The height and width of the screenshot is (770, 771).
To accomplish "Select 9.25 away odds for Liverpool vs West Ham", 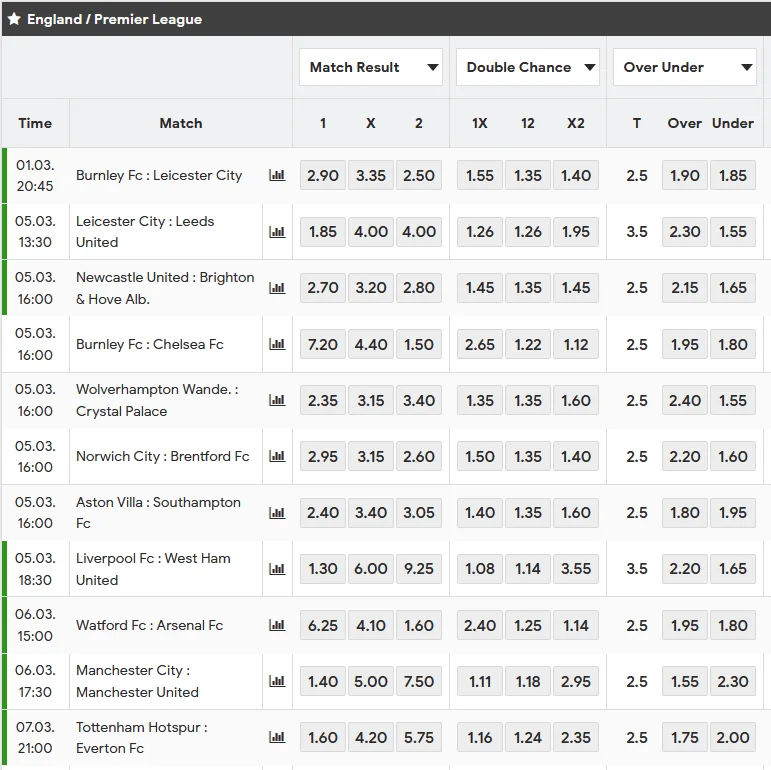I will tap(419, 569).
